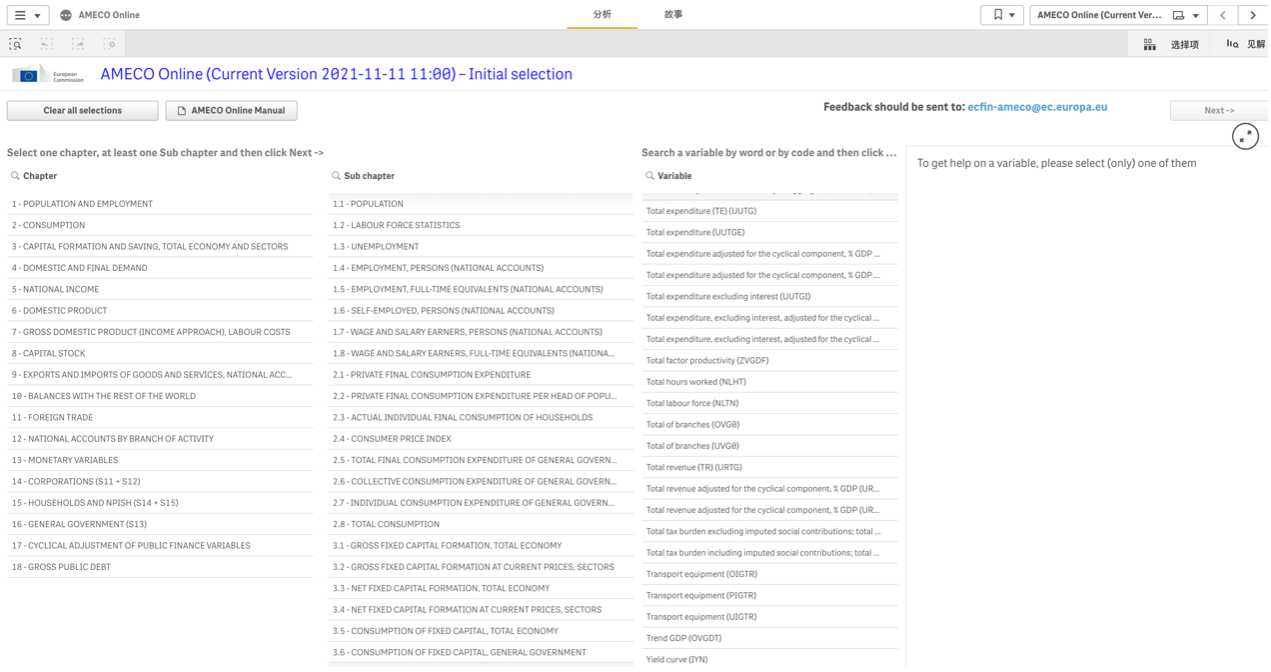Select chapter 18 - GROSS PUBLIC DEBT
This screenshot has height=672, width=1271.
coord(160,567)
